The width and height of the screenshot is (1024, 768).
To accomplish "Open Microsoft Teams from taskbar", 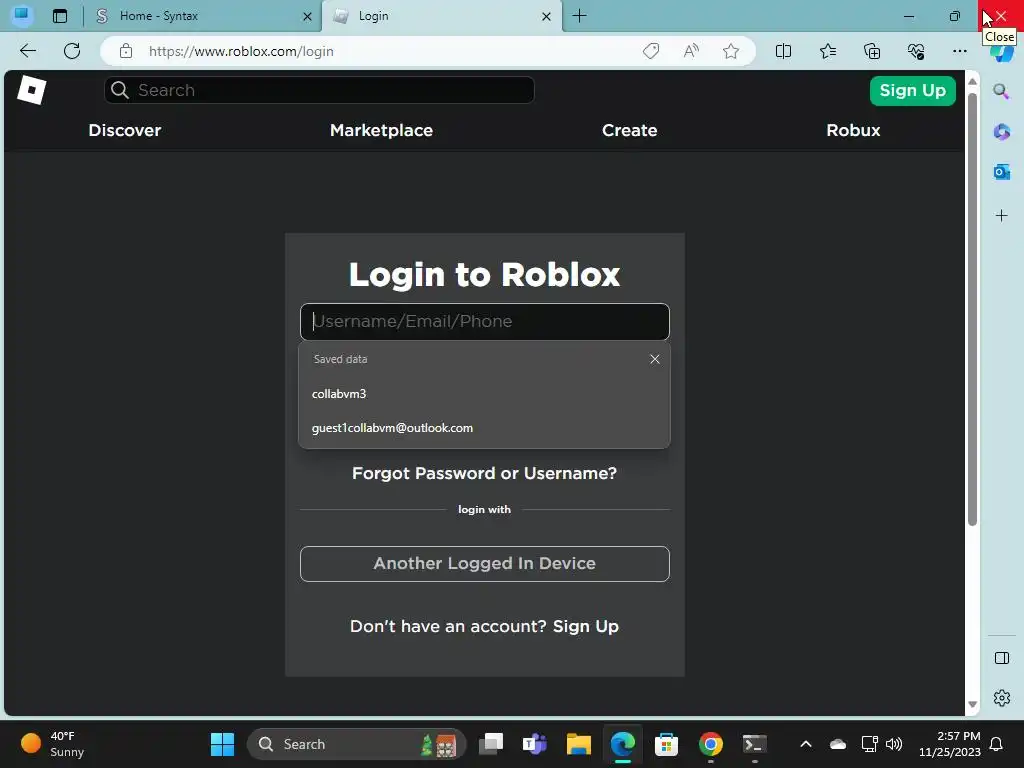I will click(535, 744).
